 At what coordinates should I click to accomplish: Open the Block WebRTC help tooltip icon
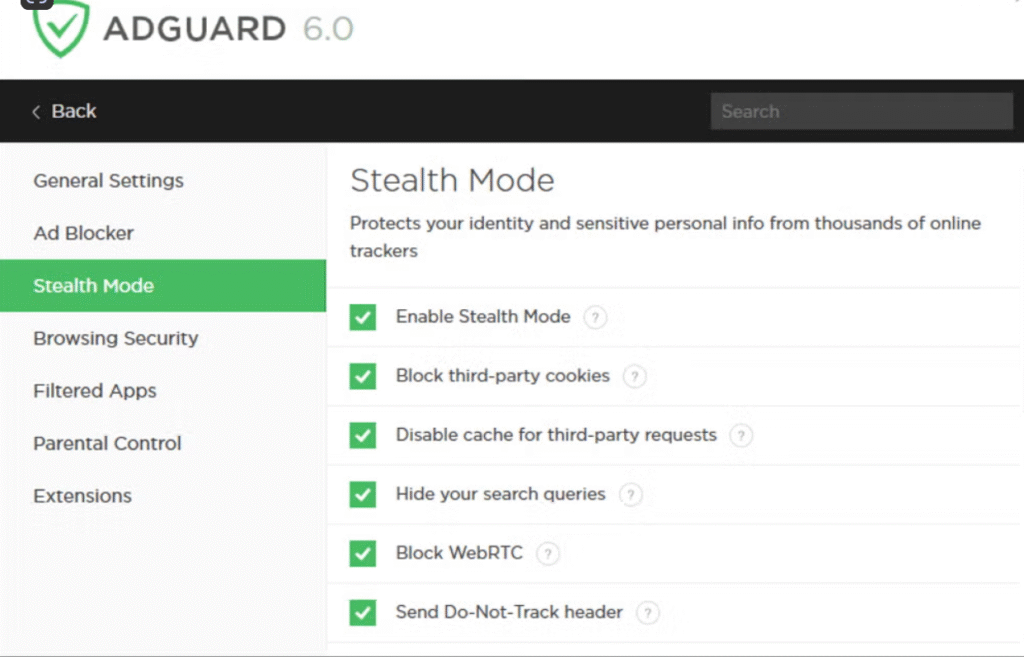[547, 554]
